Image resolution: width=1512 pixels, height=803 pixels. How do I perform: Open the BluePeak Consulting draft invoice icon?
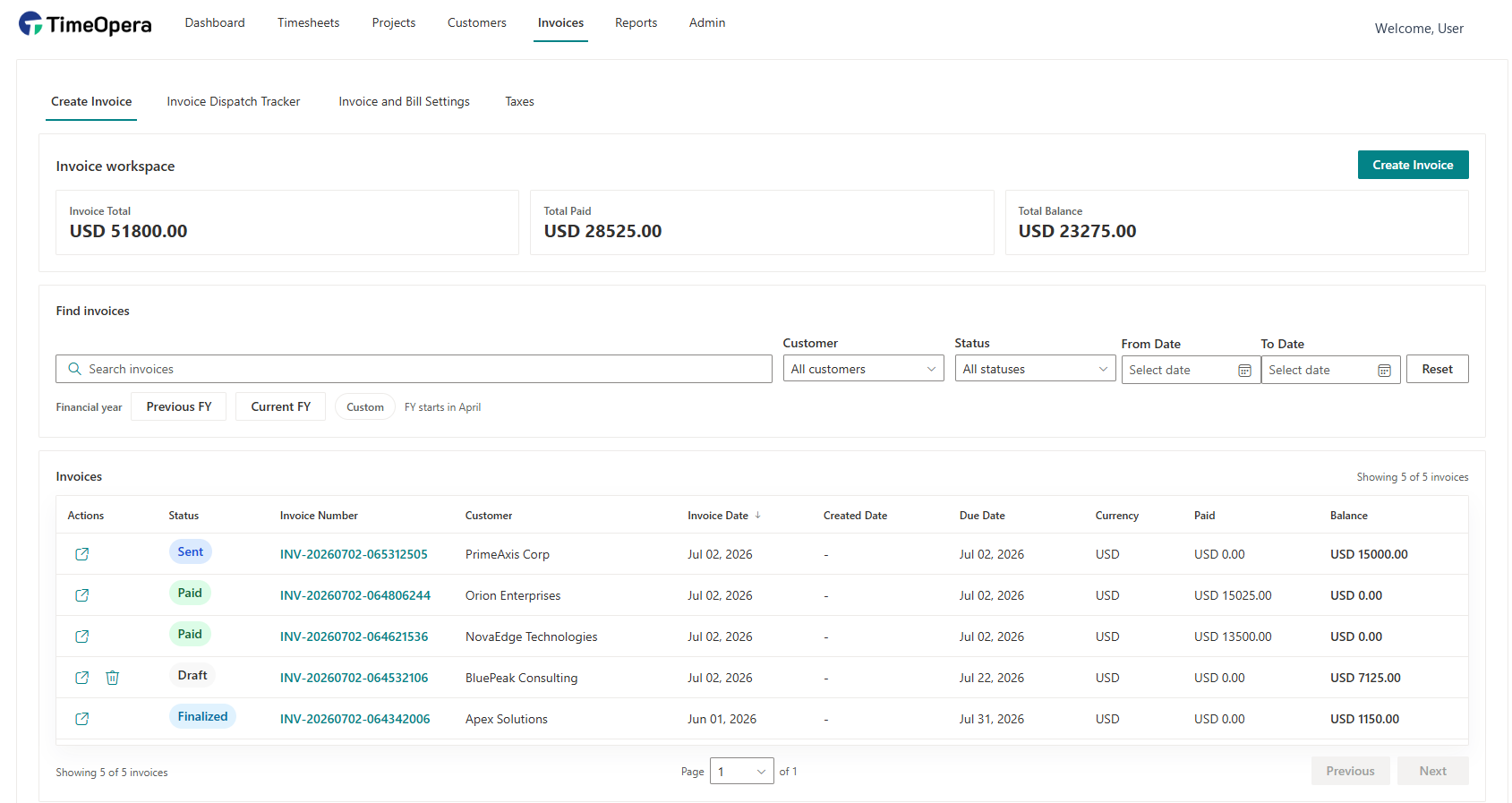click(x=81, y=678)
